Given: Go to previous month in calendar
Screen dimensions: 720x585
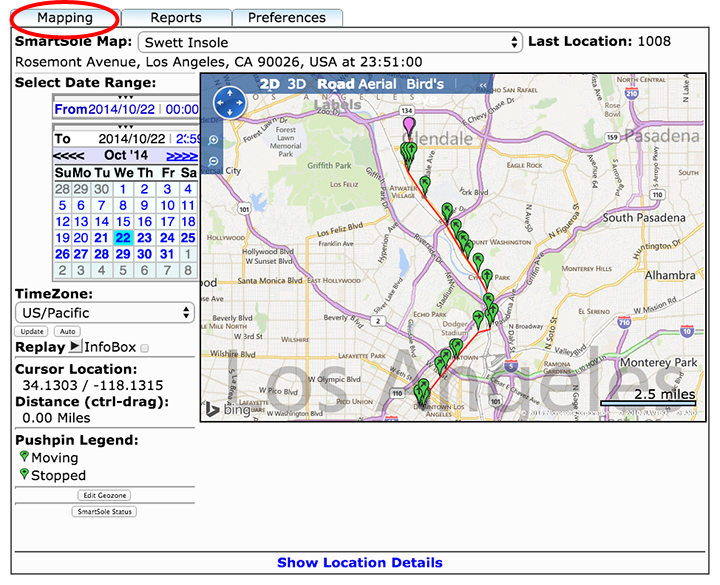Looking at the screenshot, I should (68, 156).
